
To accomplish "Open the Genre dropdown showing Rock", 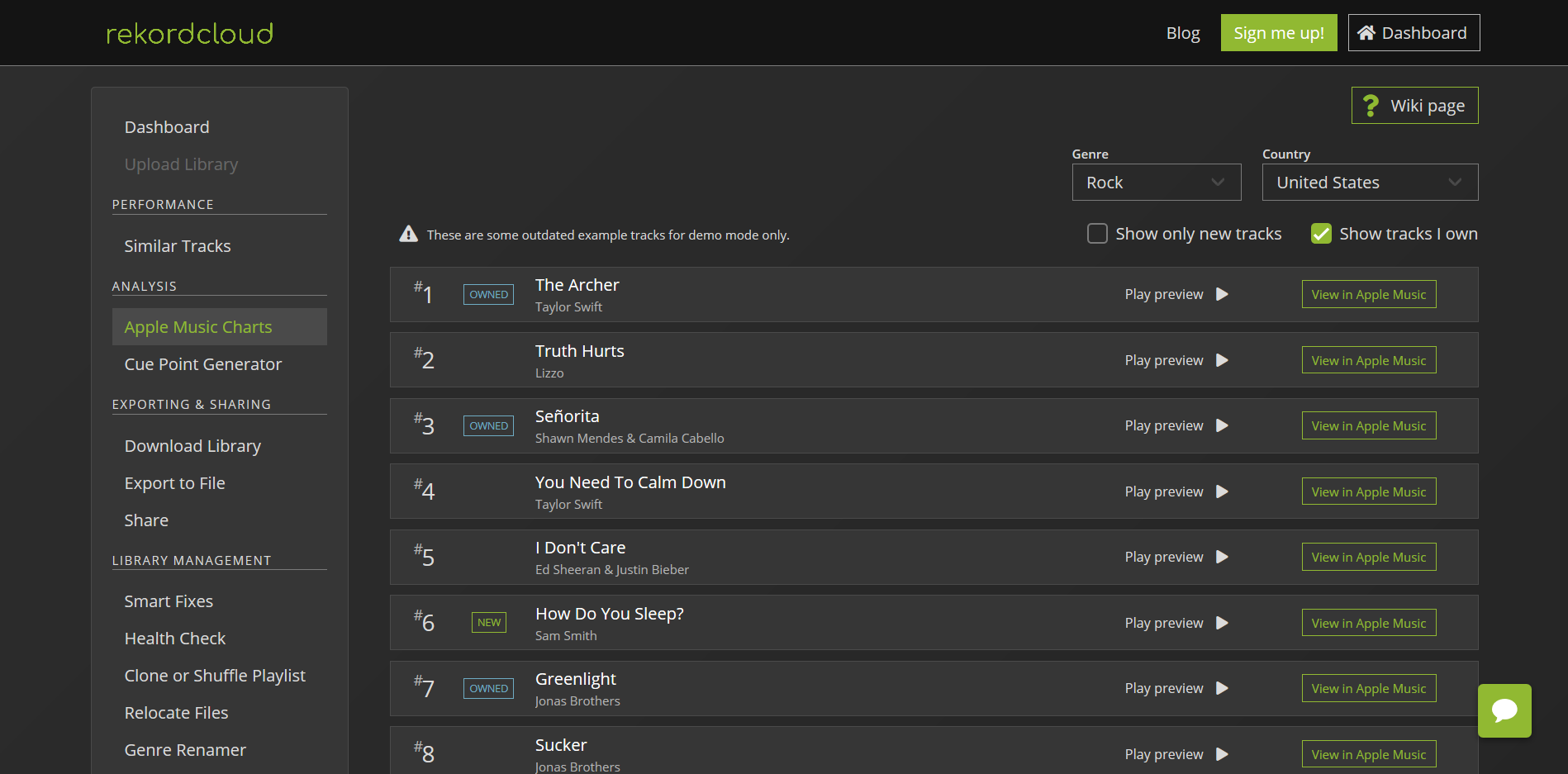I will [x=1156, y=183].
